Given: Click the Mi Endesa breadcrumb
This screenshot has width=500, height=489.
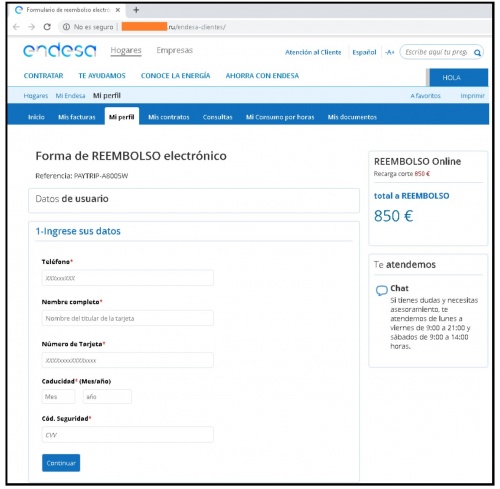Looking at the screenshot, I should 70,96.
